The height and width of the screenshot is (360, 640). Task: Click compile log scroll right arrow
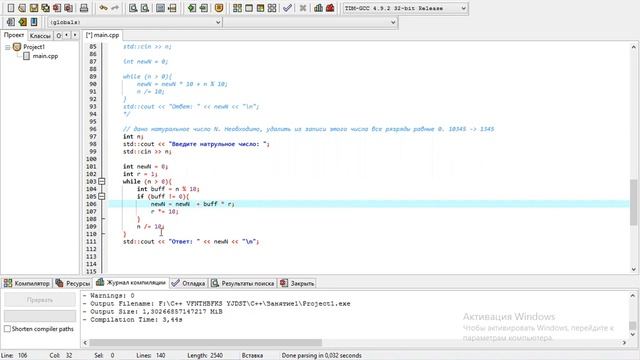coord(624,342)
